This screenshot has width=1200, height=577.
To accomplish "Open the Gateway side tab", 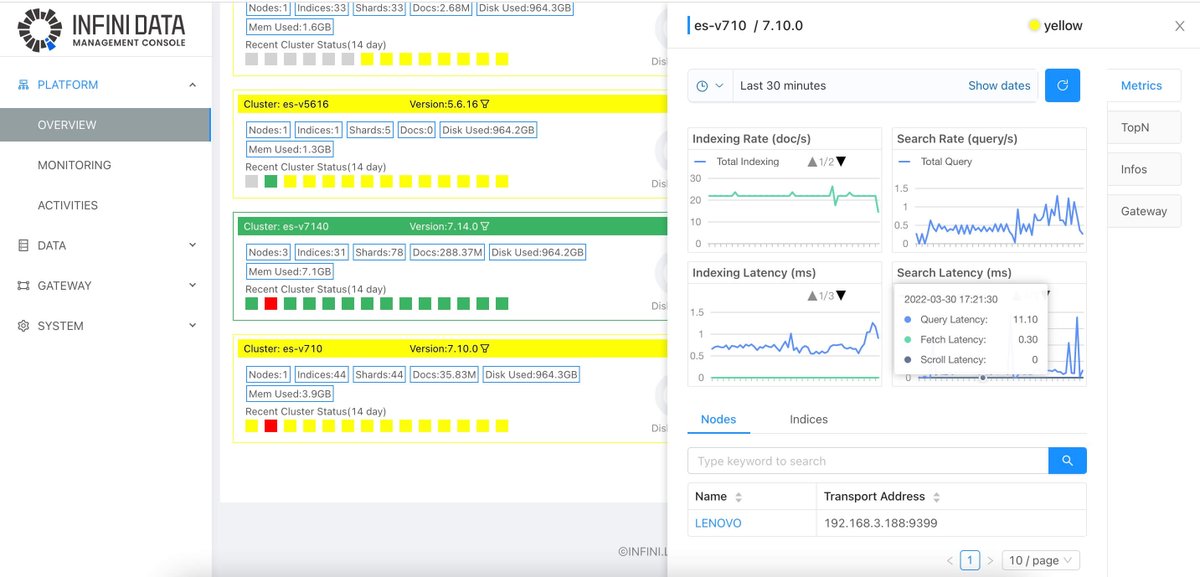I will coord(1144,211).
